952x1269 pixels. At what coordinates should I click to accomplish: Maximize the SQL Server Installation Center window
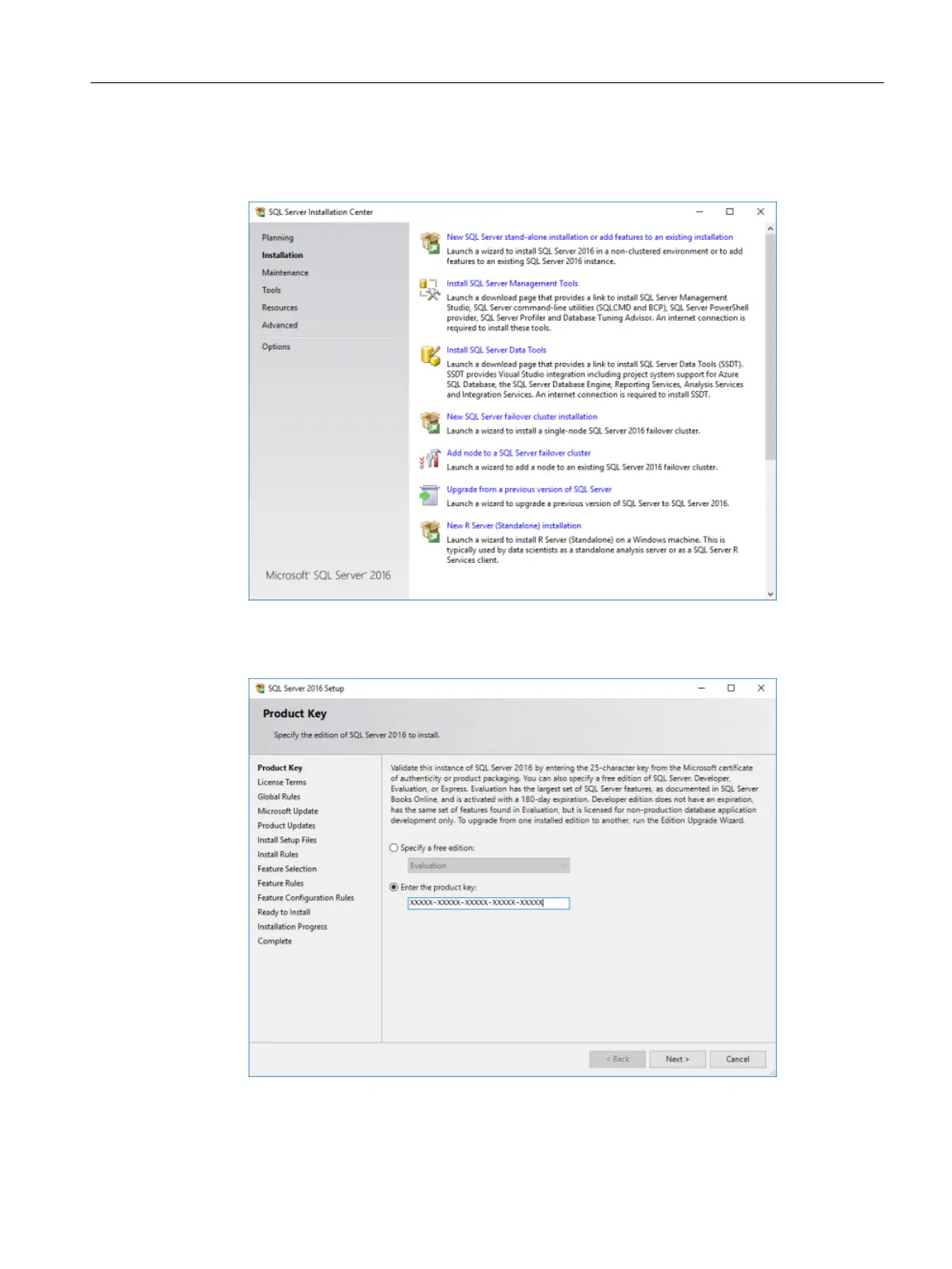pyautogui.click(x=730, y=212)
